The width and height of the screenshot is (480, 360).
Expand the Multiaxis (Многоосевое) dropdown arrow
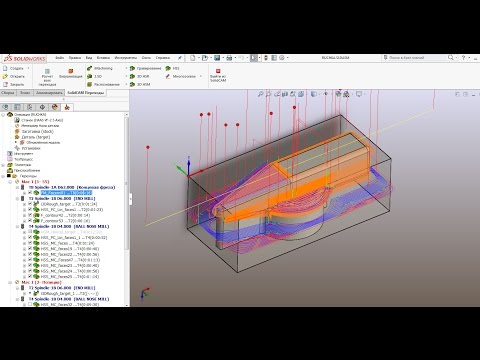point(201,76)
